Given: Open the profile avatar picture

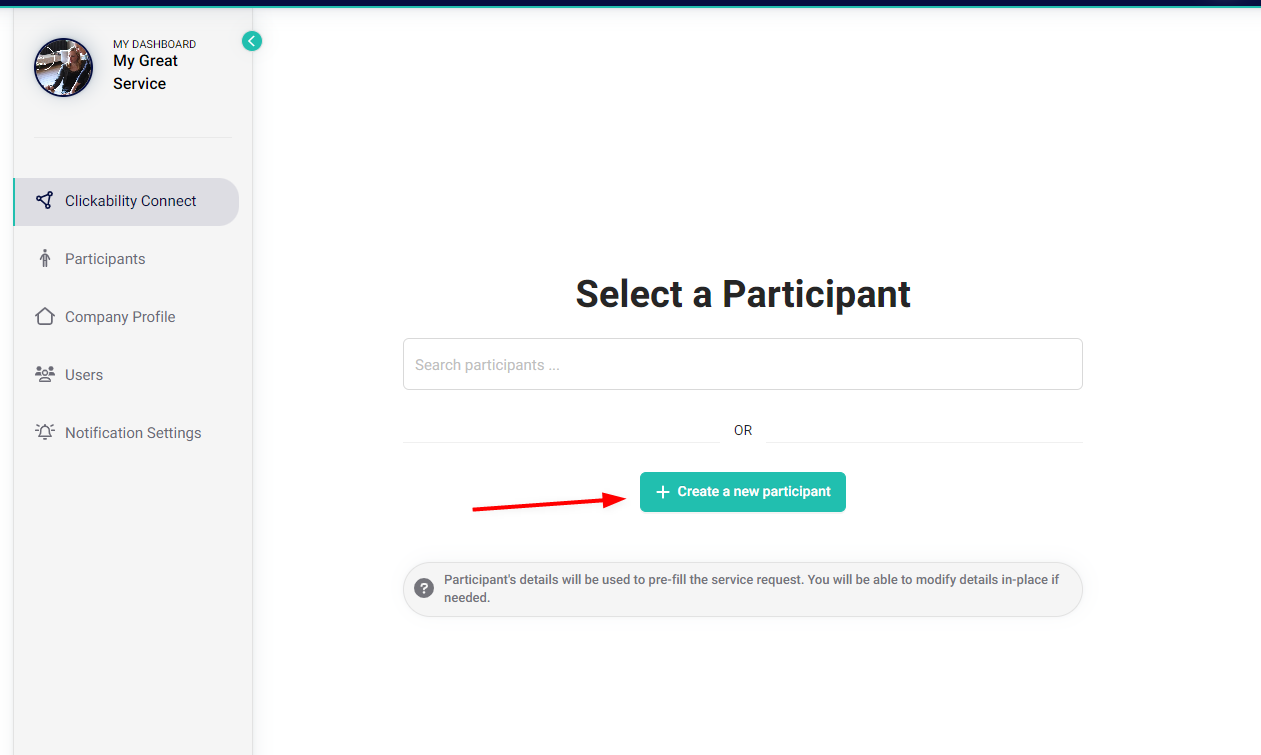Looking at the screenshot, I should click(x=63, y=67).
